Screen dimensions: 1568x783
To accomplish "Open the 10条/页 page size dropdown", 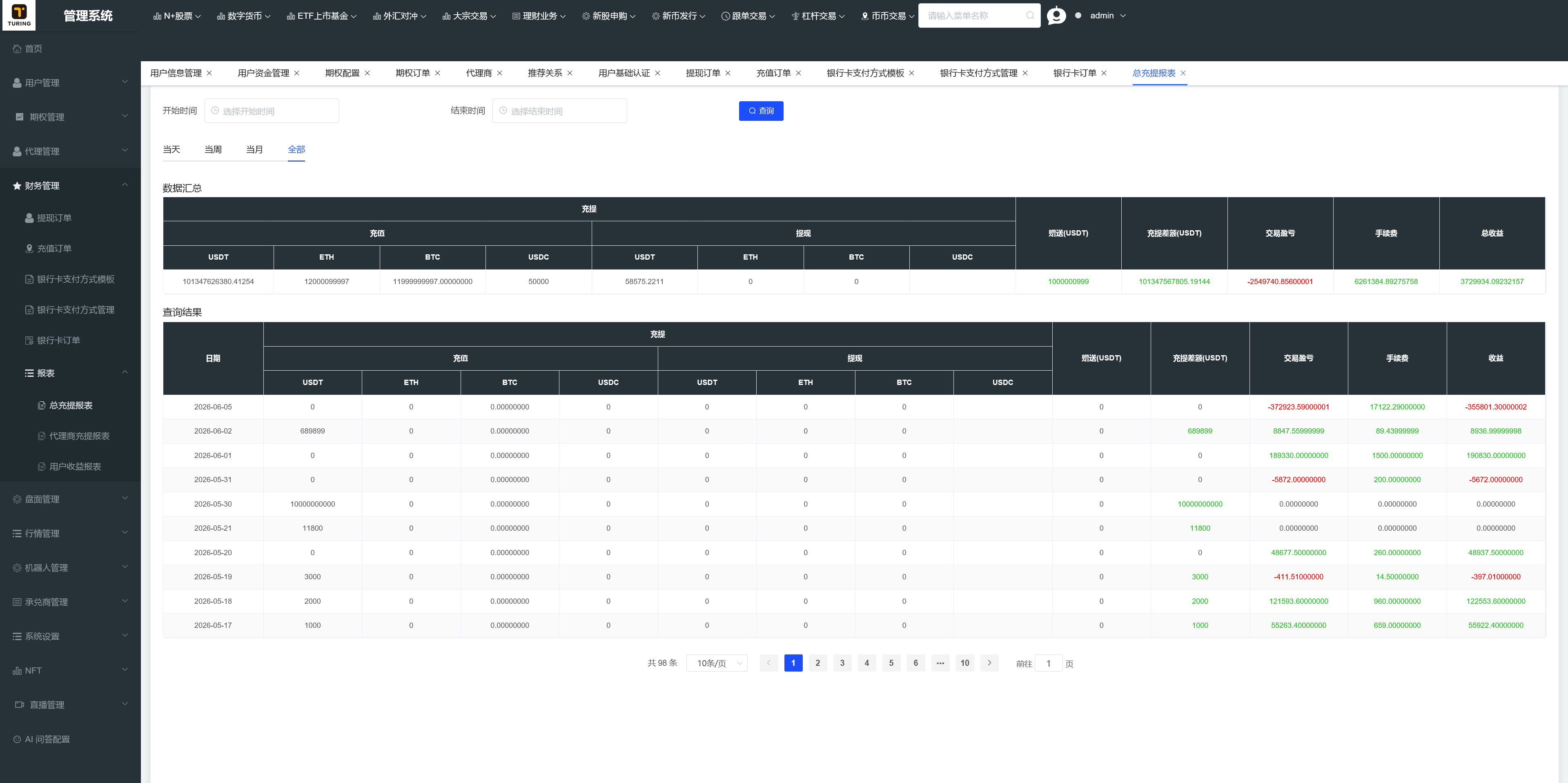I will [x=717, y=663].
